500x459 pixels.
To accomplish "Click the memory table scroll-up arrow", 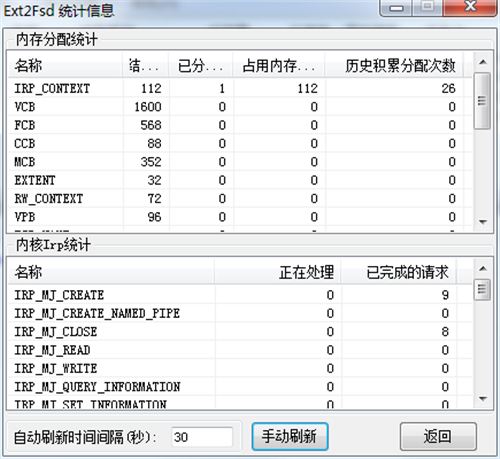I will pyautogui.click(x=482, y=62).
